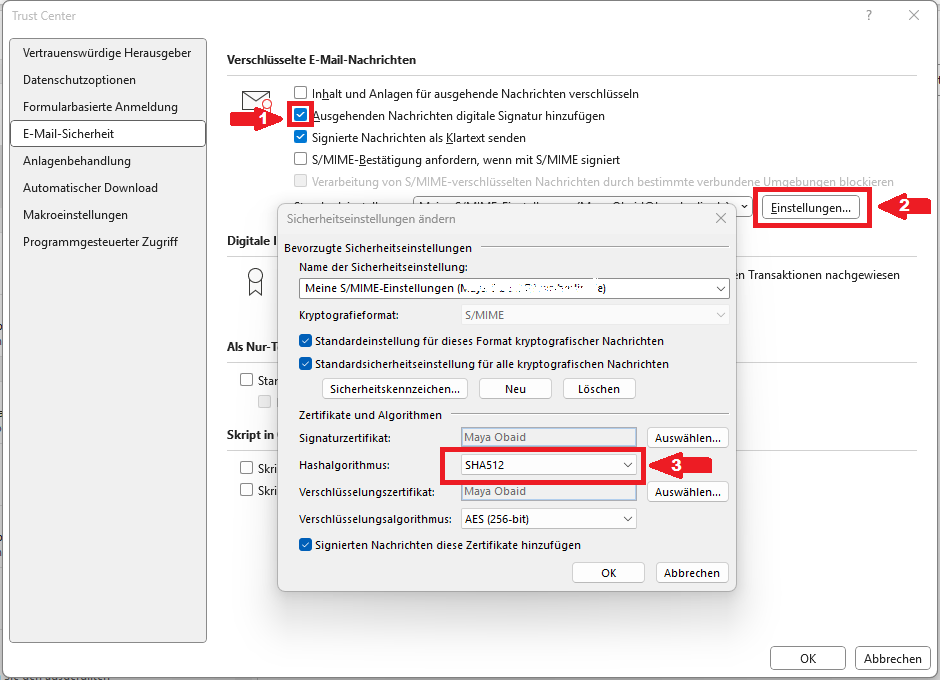940x680 pixels.
Task: Open the Hashalgorithmus SHA512 dropdown
Action: [549, 465]
